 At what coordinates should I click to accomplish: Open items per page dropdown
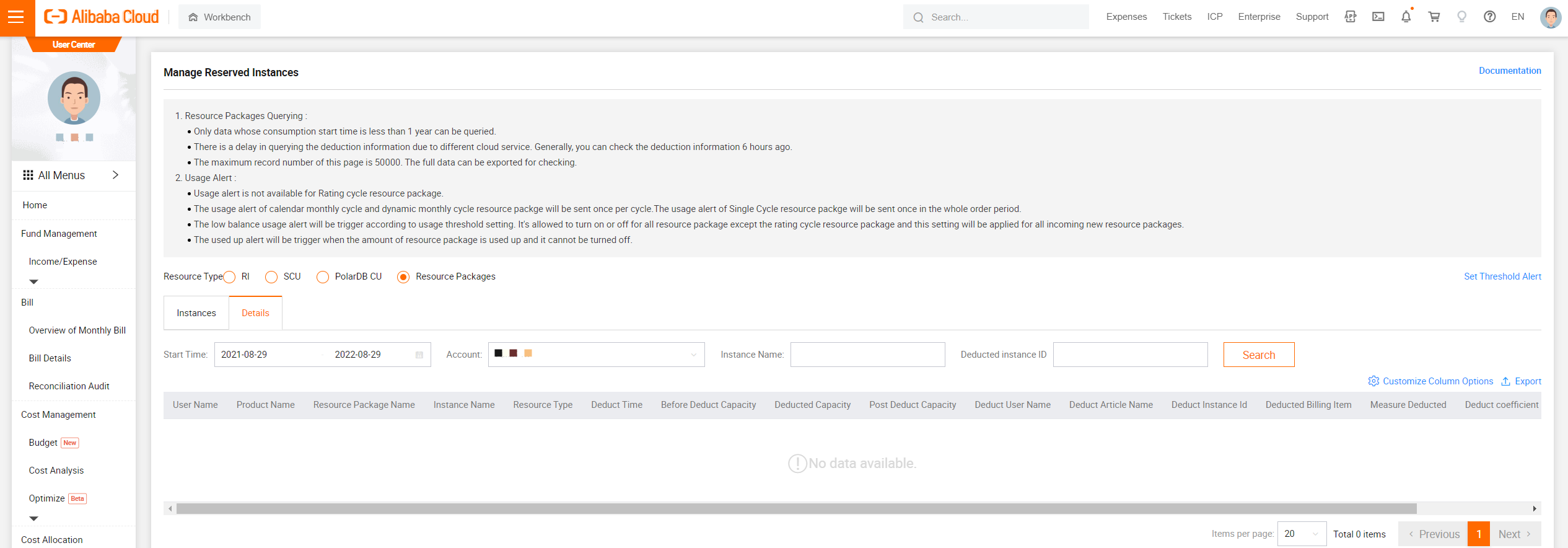pos(1302,534)
